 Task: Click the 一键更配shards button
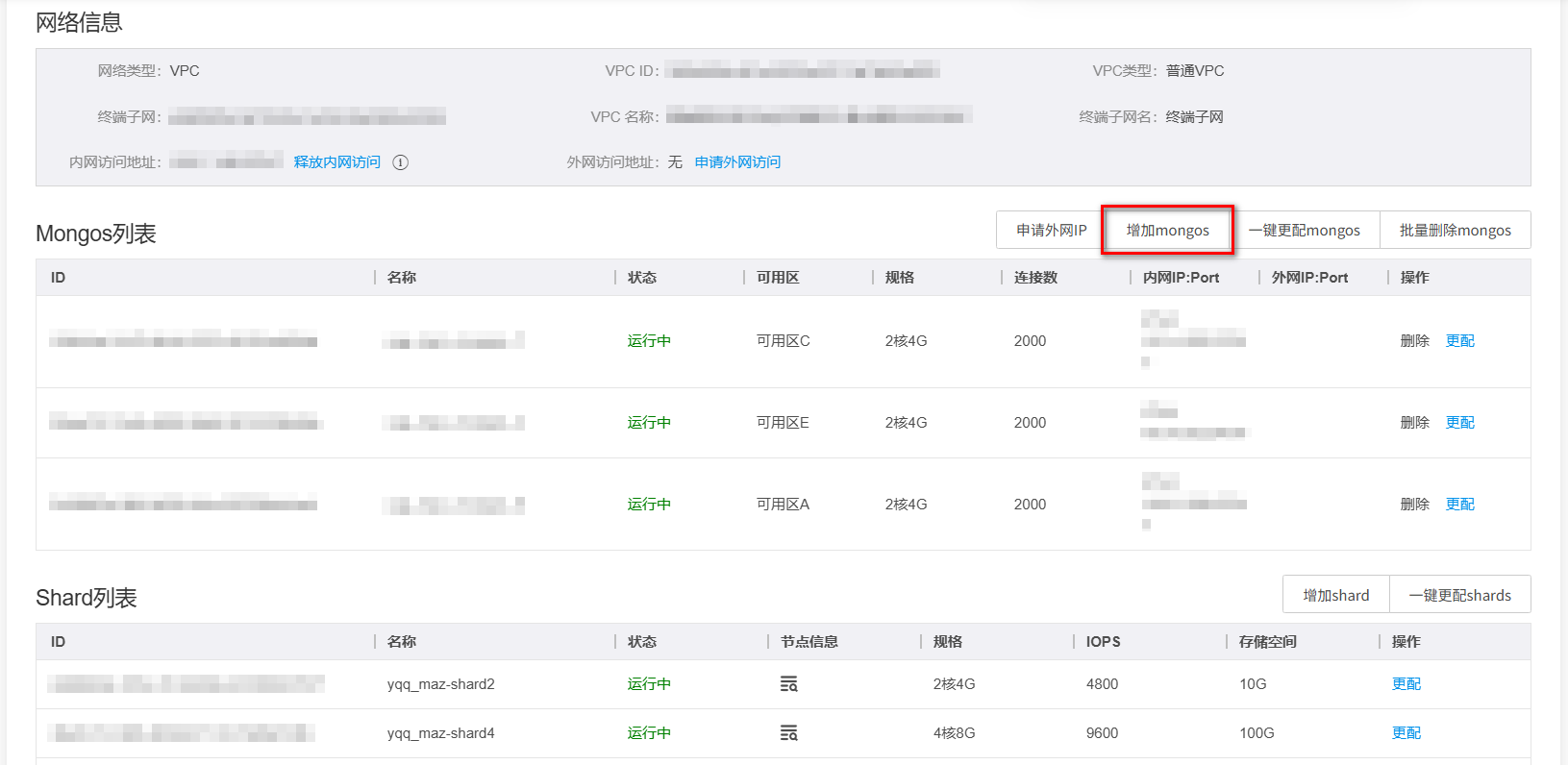click(1459, 596)
